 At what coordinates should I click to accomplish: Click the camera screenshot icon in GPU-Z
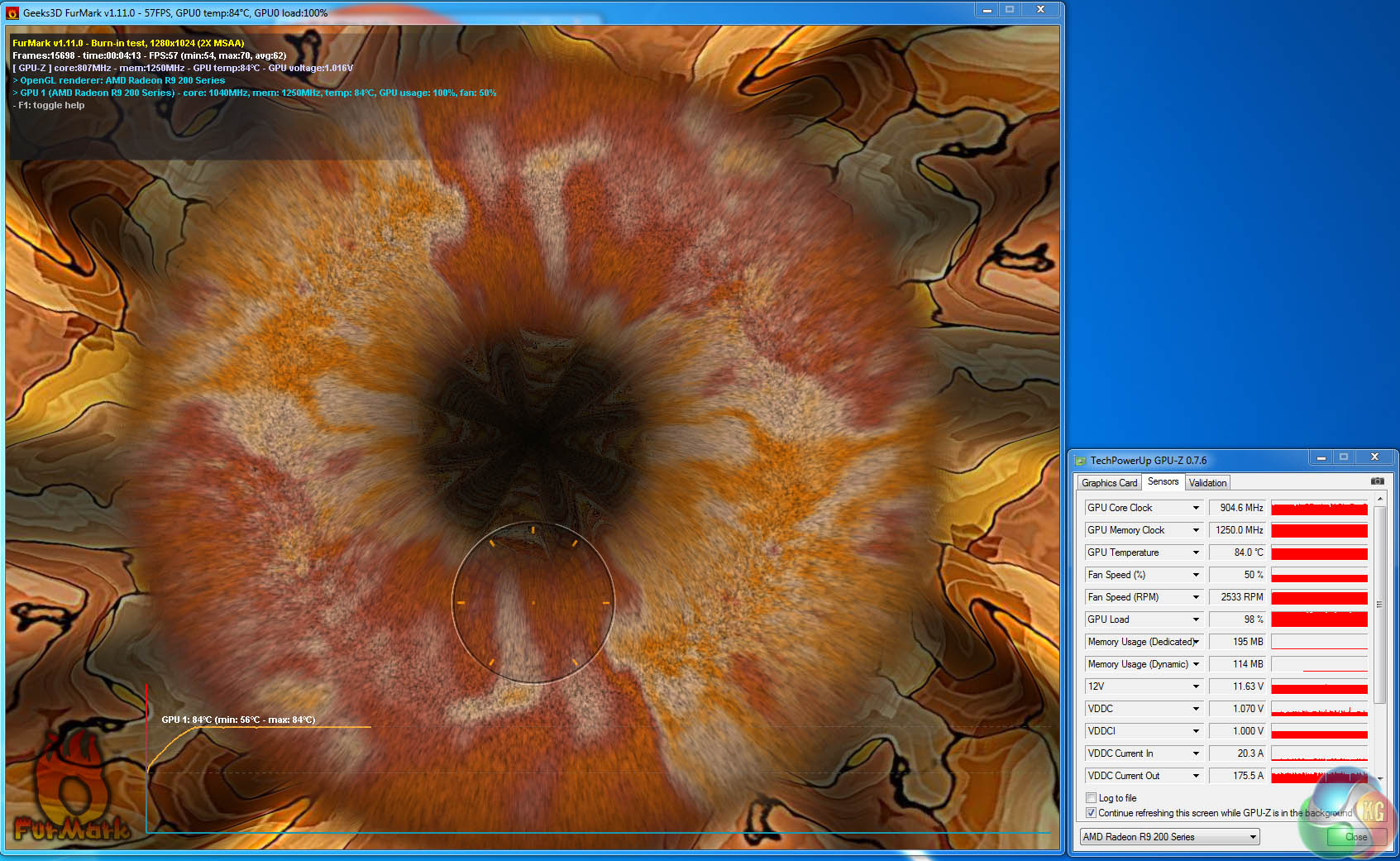(x=1377, y=481)
